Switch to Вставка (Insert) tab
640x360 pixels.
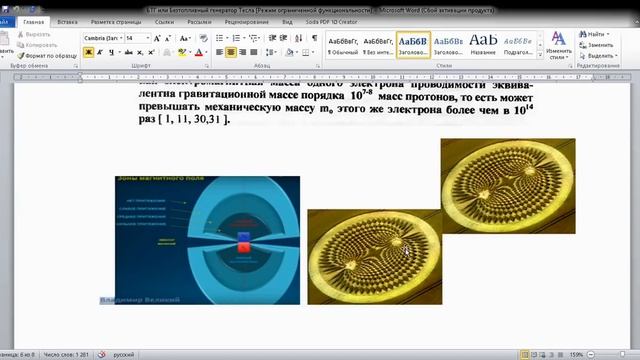tap(67, 22)
